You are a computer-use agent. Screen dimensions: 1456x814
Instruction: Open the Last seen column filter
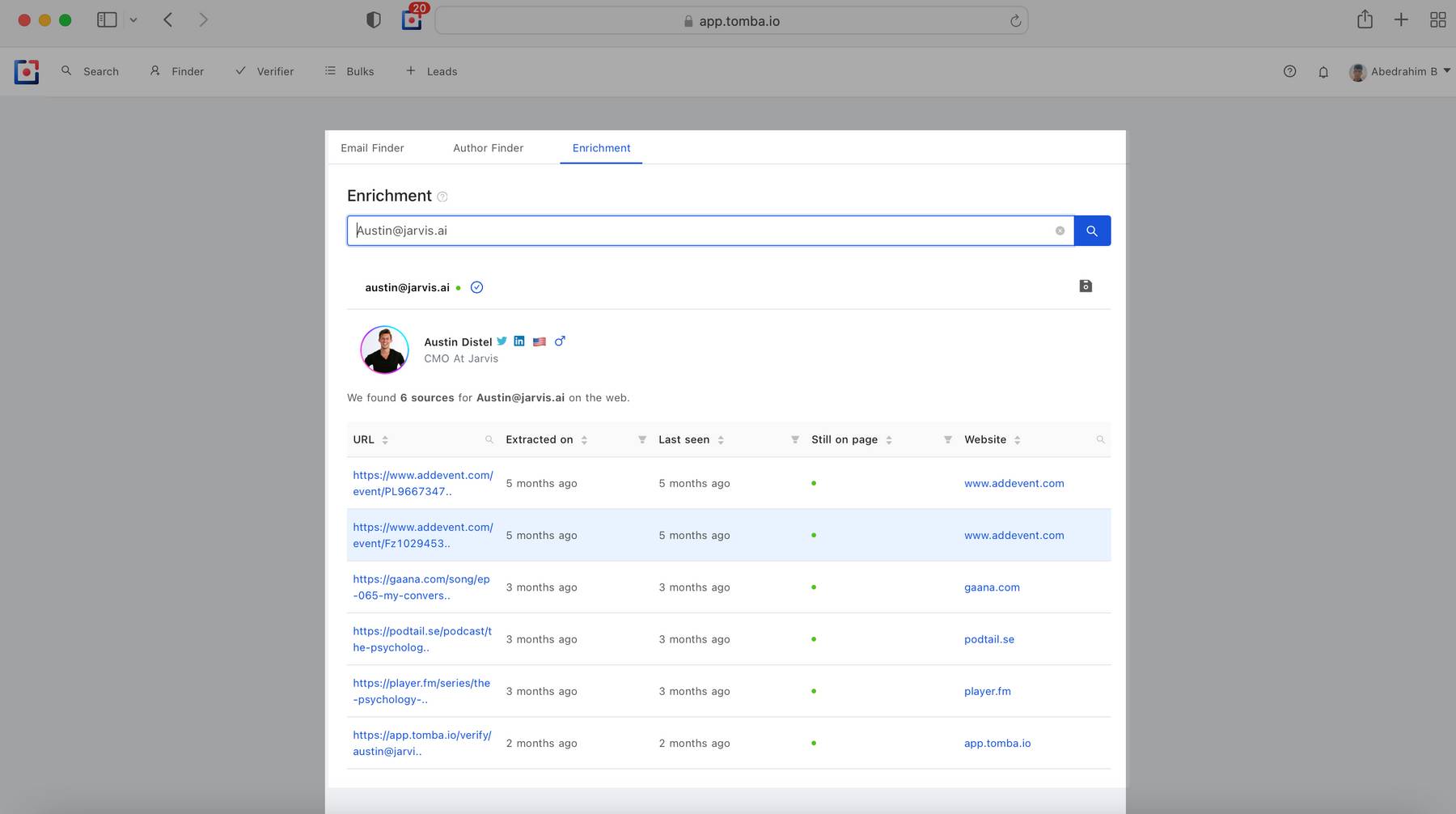(795, 439)
